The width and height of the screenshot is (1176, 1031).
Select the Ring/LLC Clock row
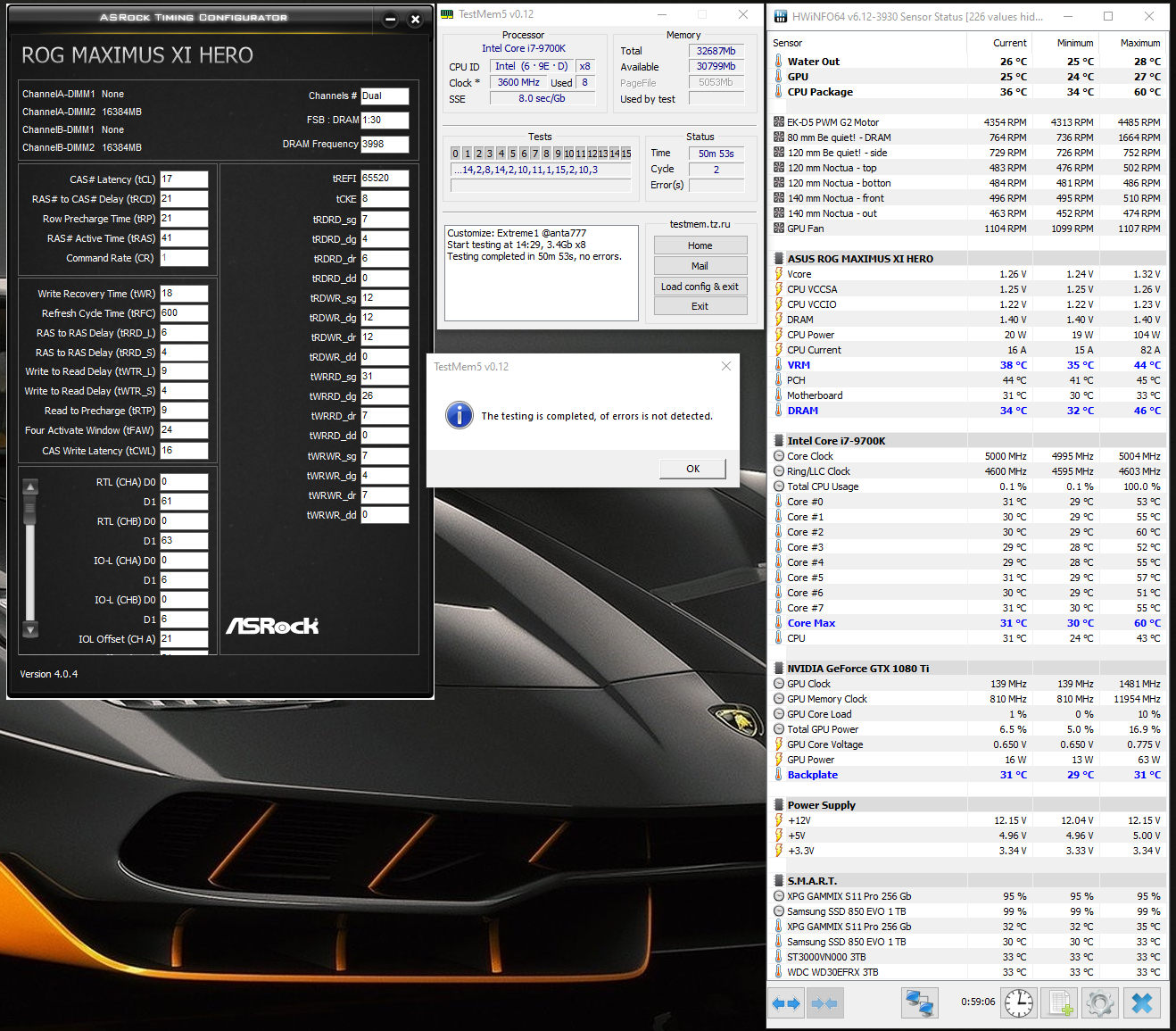click(968, 471)
